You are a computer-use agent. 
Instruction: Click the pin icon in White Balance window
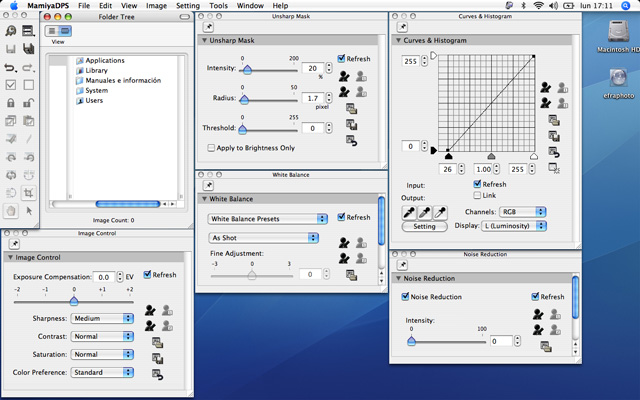(x=208, y=185)
